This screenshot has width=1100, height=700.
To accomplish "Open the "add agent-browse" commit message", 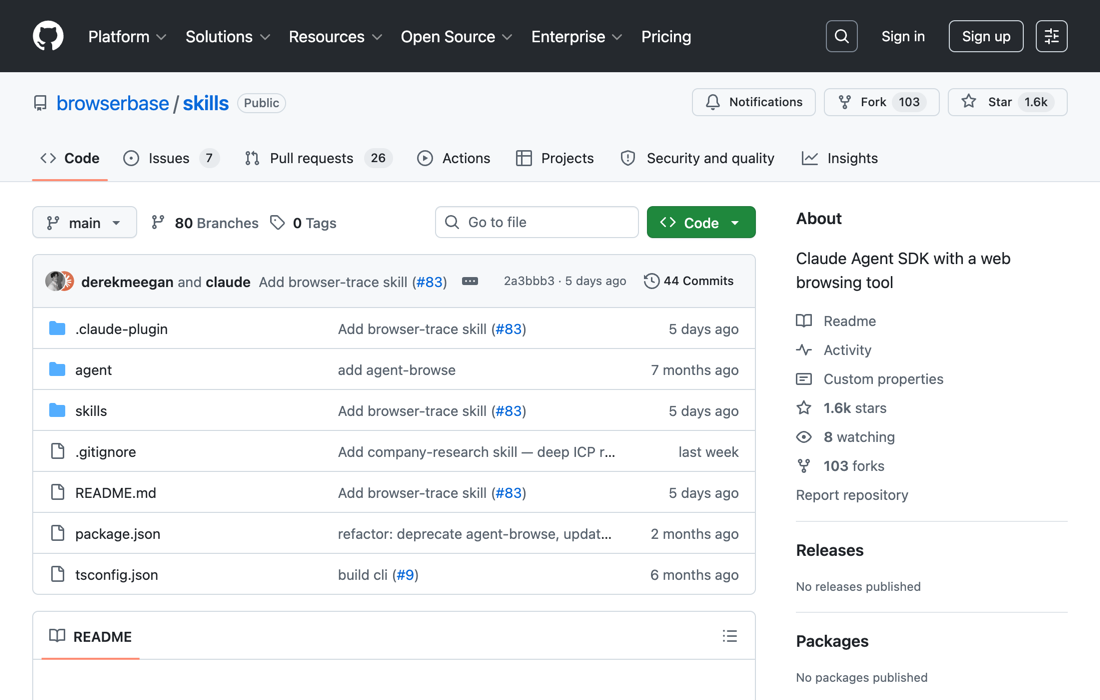I will coord(396,370).
